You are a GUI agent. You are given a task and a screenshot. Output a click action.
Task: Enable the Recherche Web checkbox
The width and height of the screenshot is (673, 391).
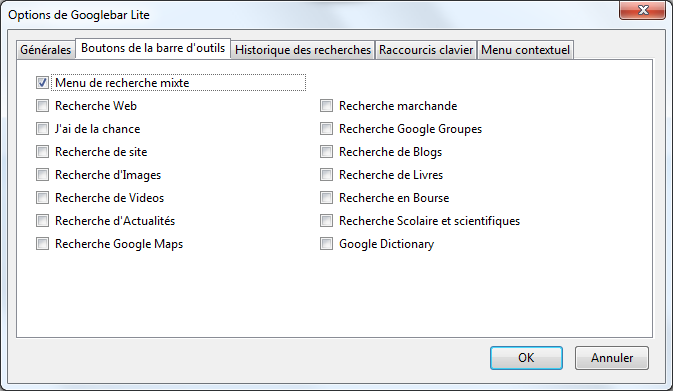point(42,106)
